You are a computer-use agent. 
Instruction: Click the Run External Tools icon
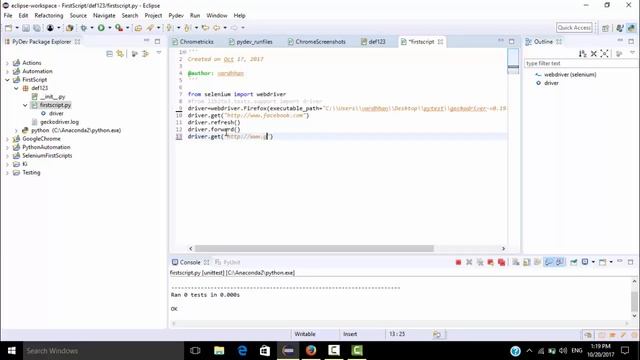tap(119, 28)
